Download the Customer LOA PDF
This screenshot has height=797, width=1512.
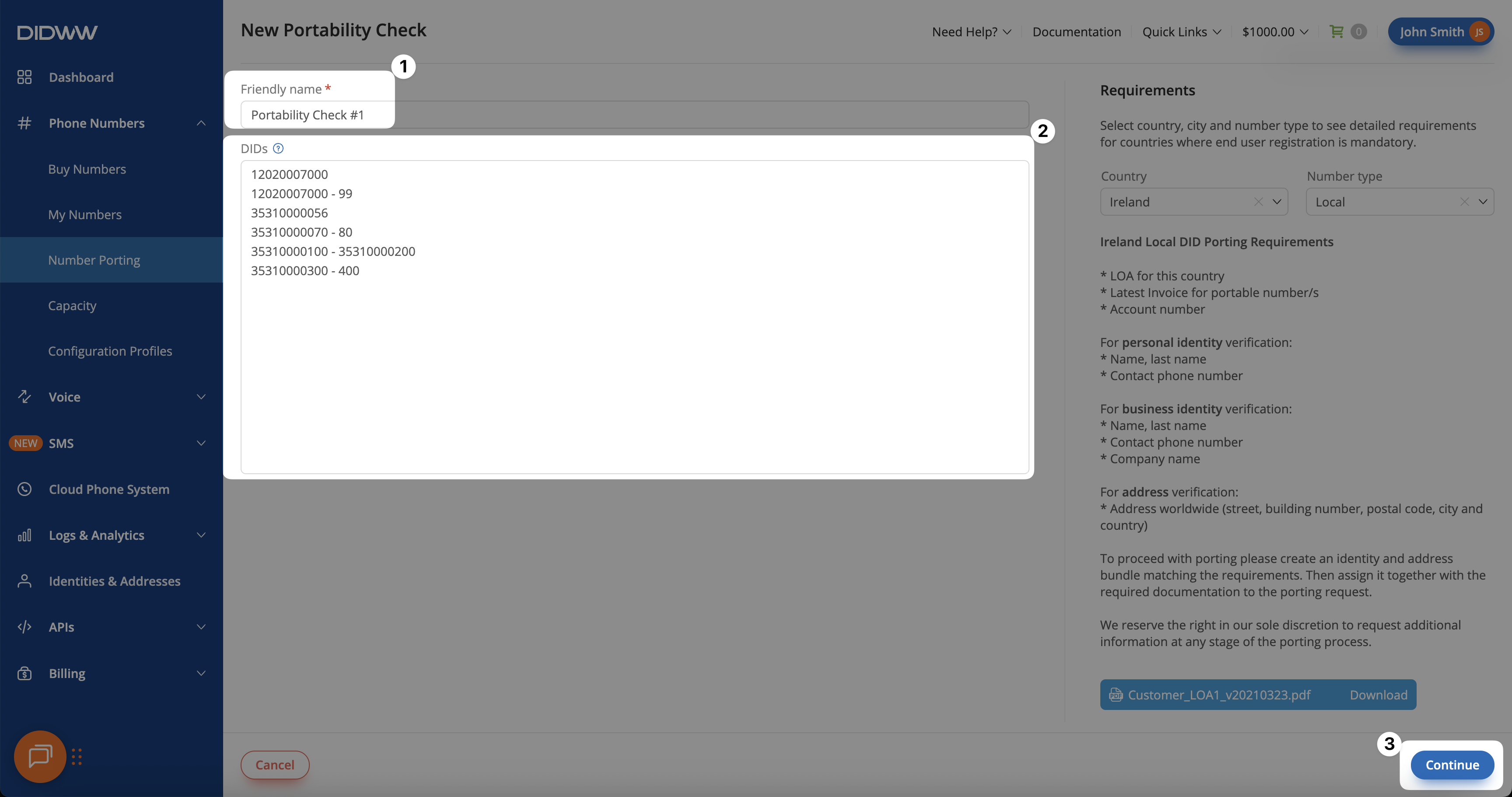click(1378, 695)
